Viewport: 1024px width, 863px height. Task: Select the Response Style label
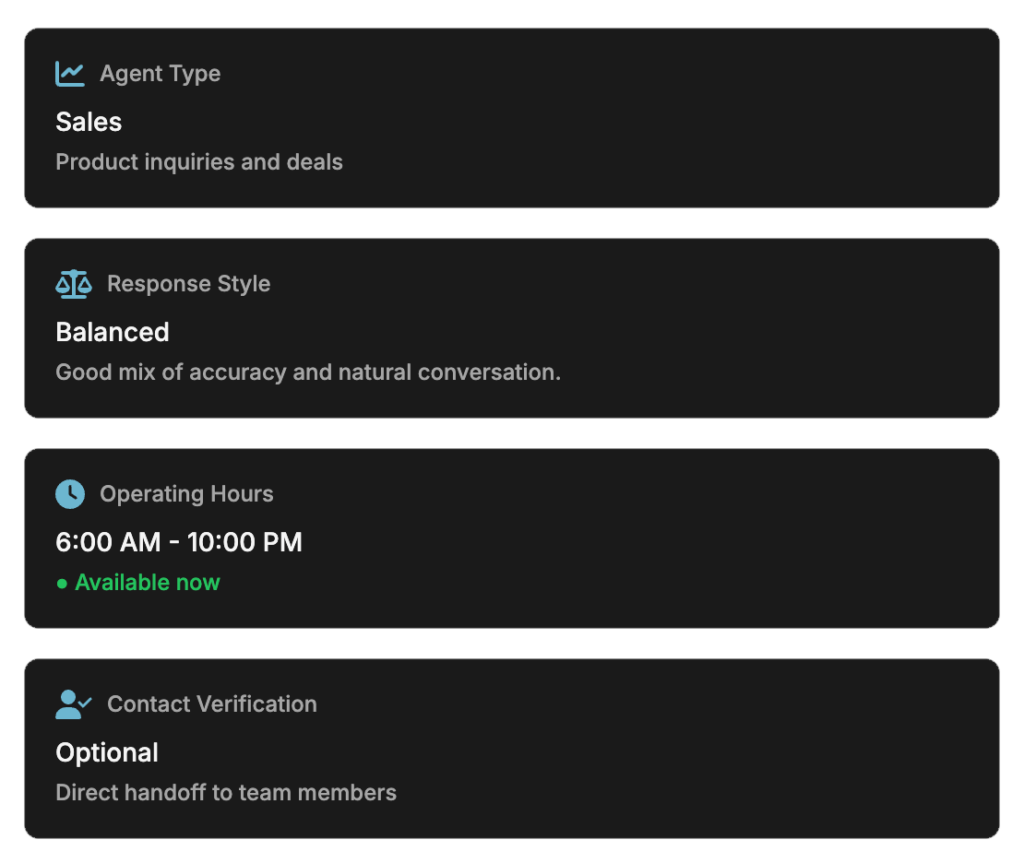(188, 284)
